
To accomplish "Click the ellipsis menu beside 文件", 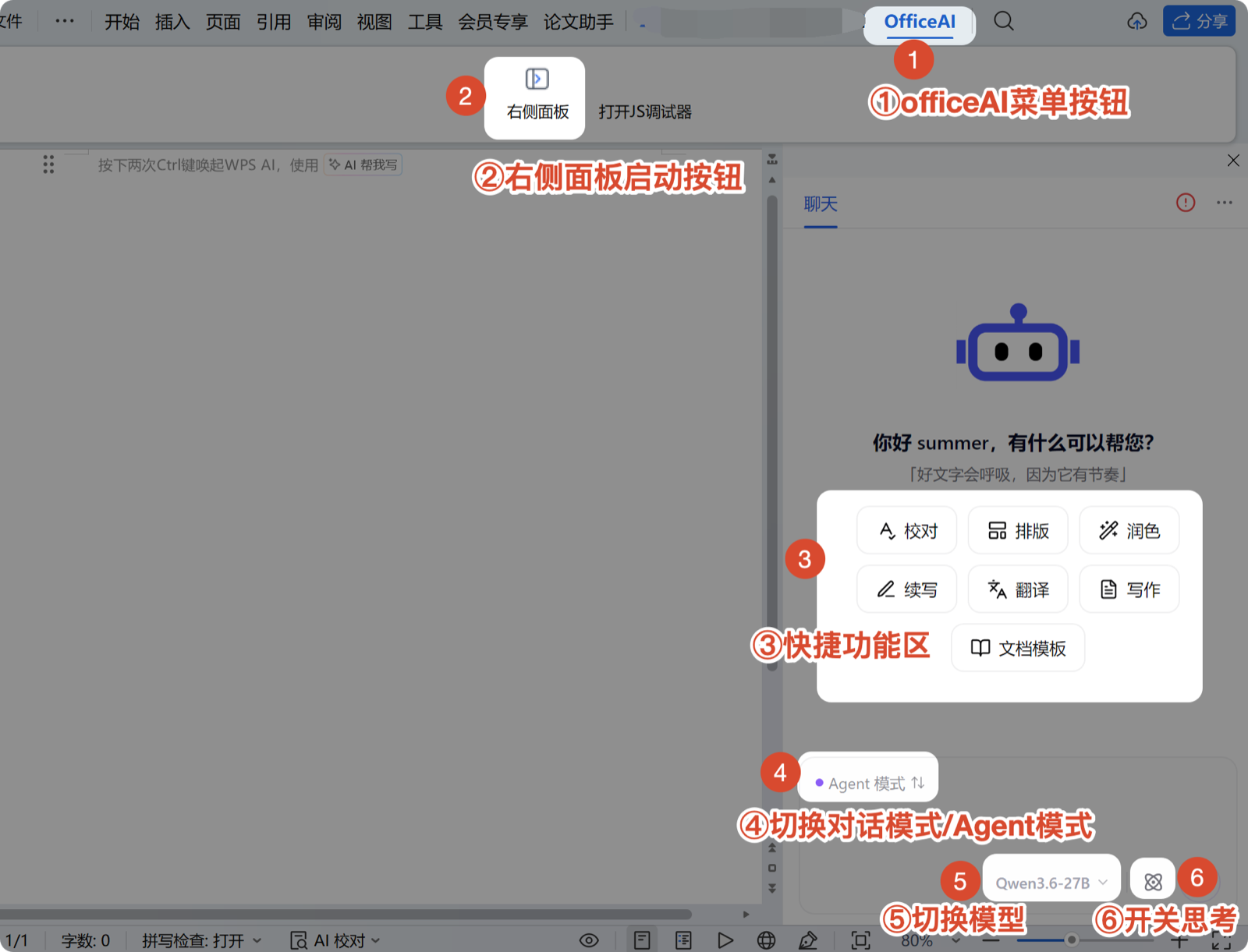I will click(x=65, y=21).
